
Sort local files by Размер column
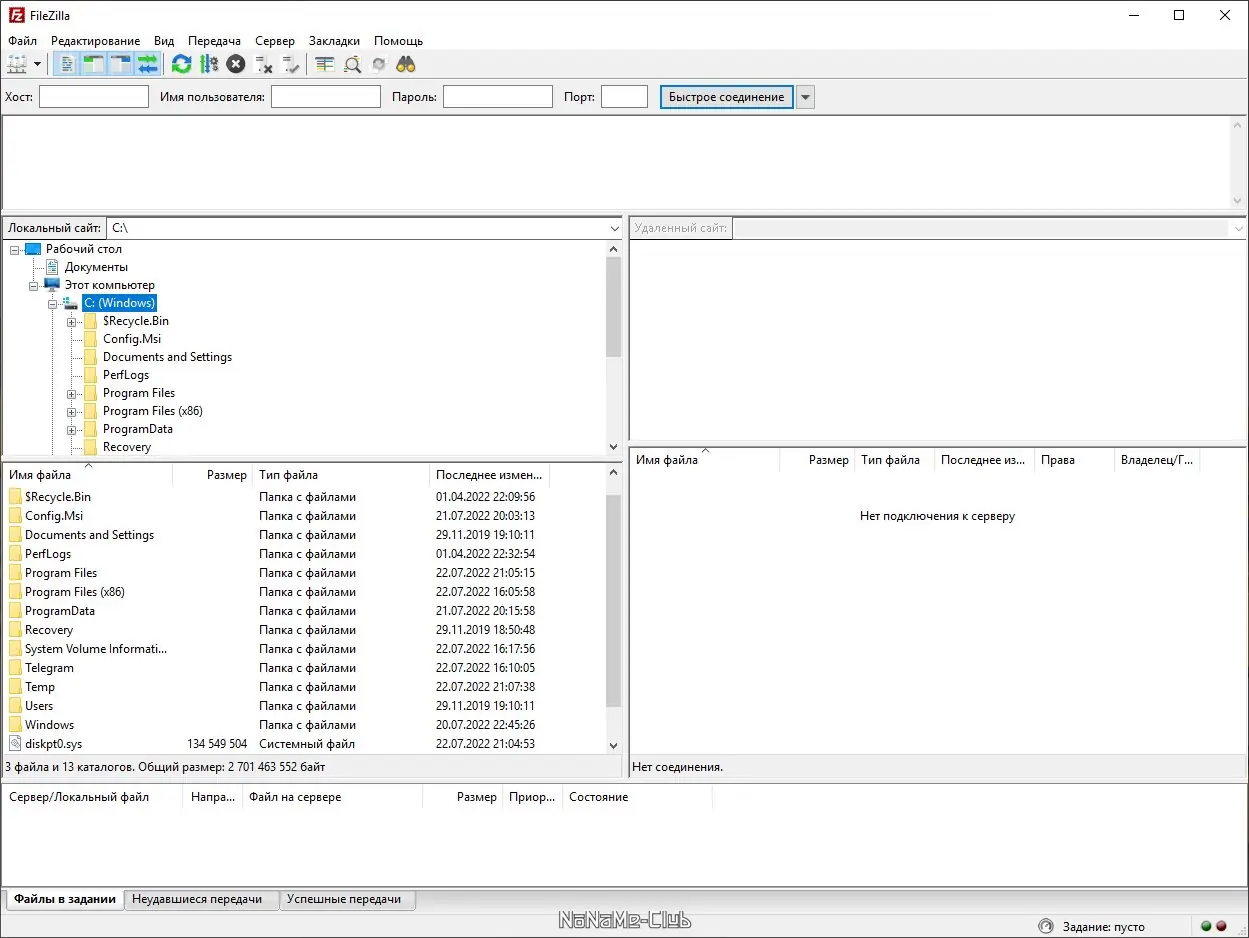pyautogui.click(x=212, y=475)
